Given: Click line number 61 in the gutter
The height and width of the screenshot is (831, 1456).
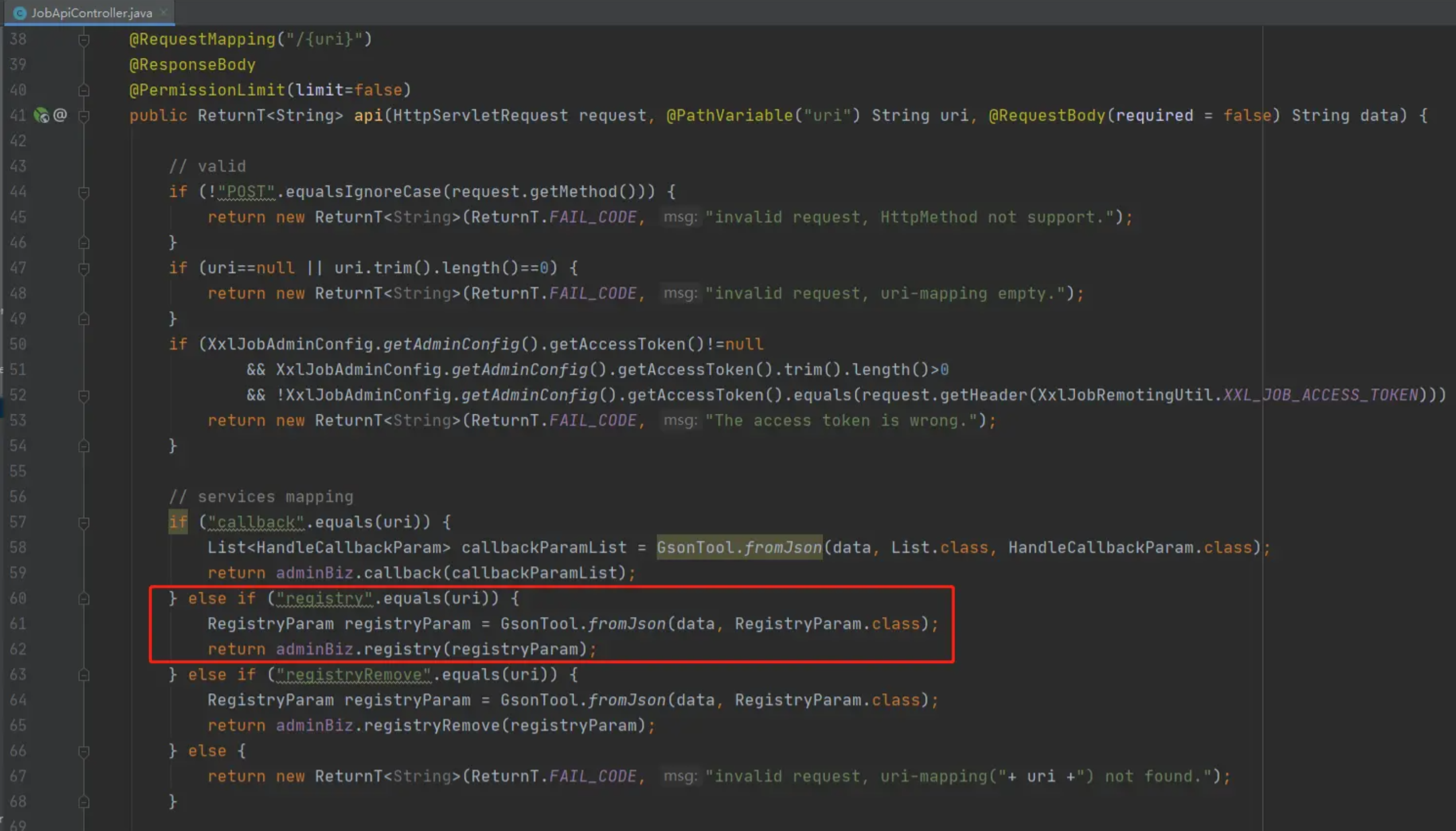Looking at the screenshot, I should [x=18, y=623].
